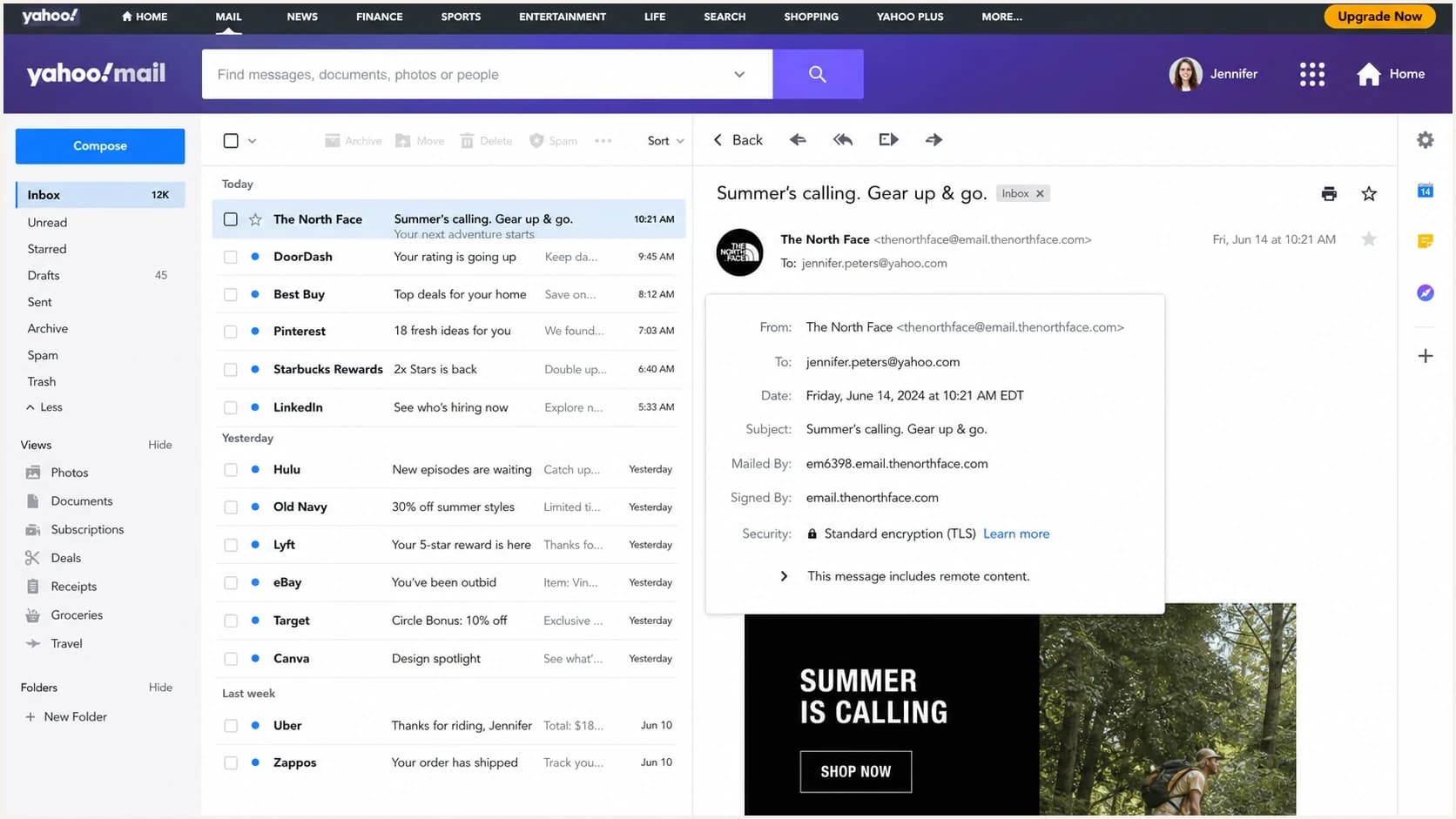The width and height of the screenshot is (1456, 819).
Task: Check the select-all messages checkbox
Action: pos(231,141)
